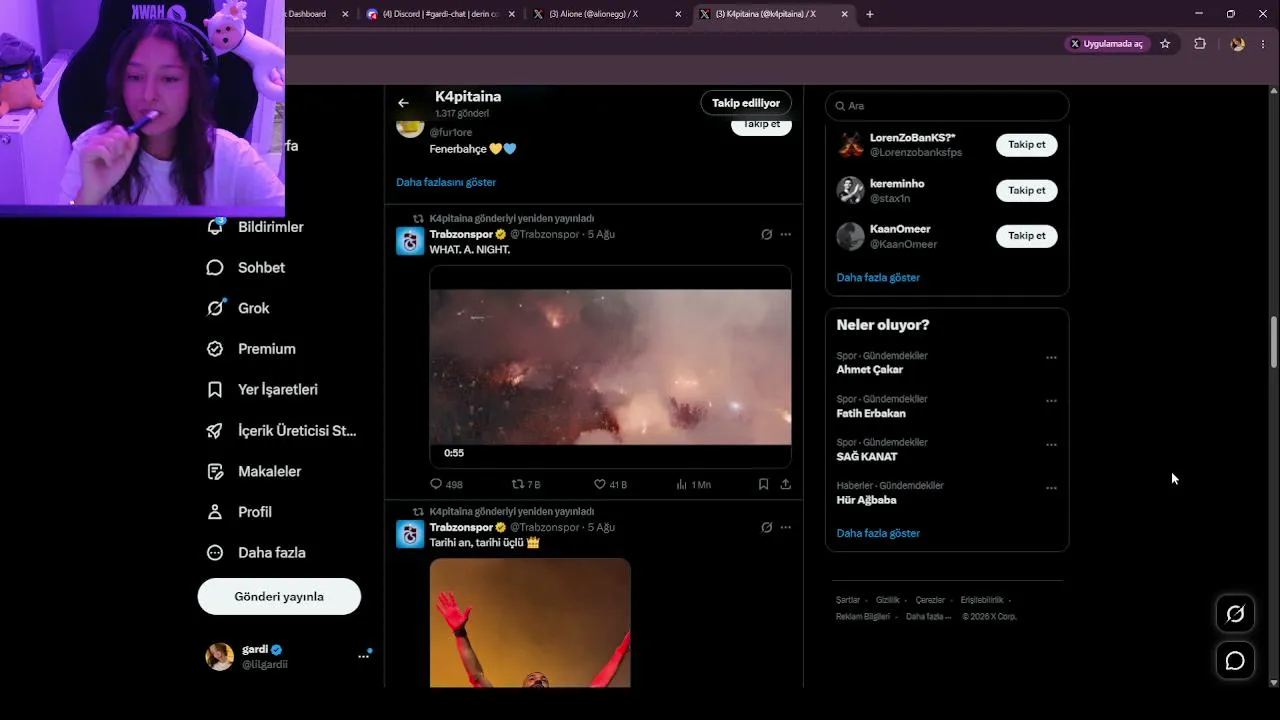Open options dots for Hür Ağbaba trend
Viewport: 1280px width, 720px height.
coord(1051,488)
